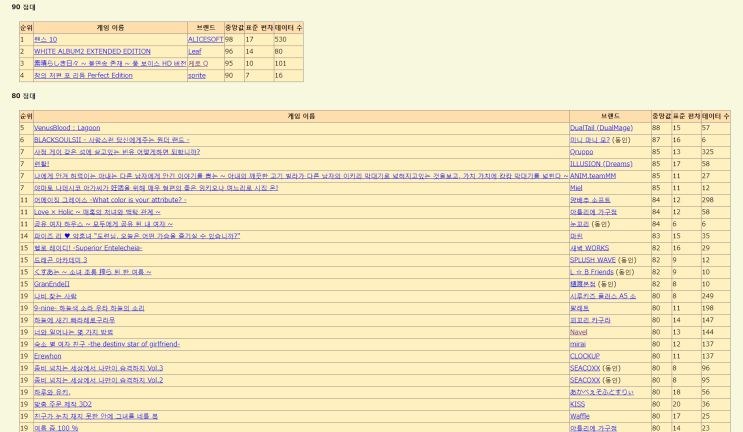Select median value 88 in the DualTail row
This screenshot has height=432, width=743.
click(656, 128)
